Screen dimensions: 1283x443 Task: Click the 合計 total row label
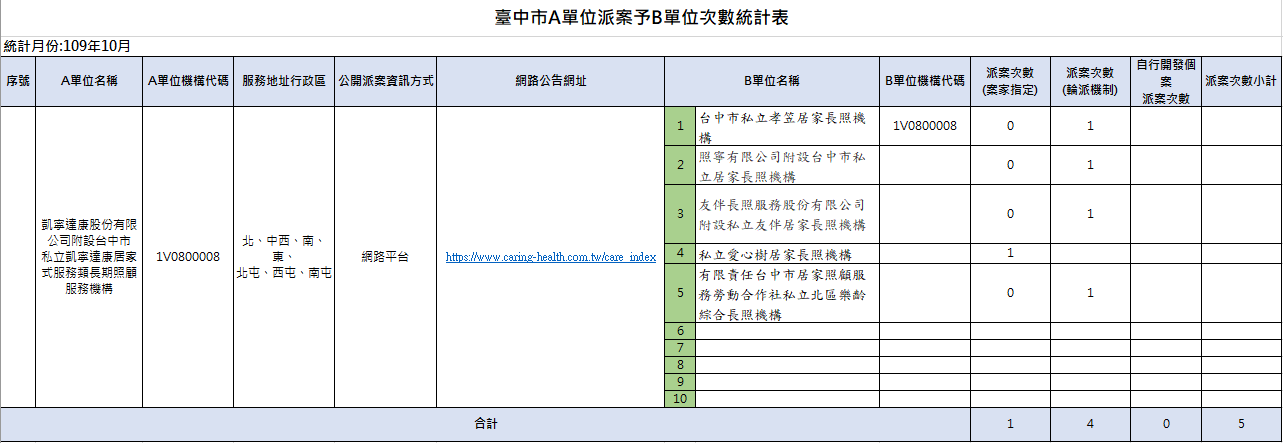click(485, 424)
